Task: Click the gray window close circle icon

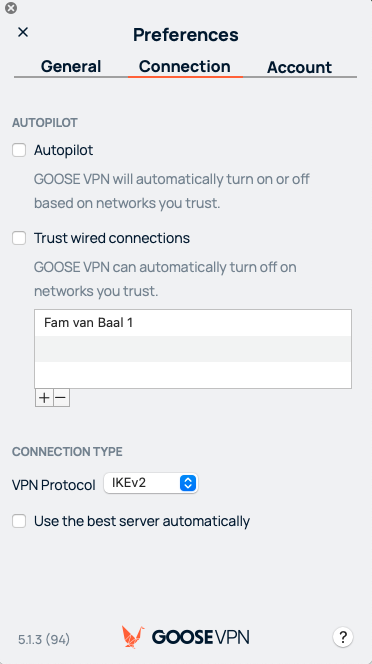Action: (x=11, y=8)
